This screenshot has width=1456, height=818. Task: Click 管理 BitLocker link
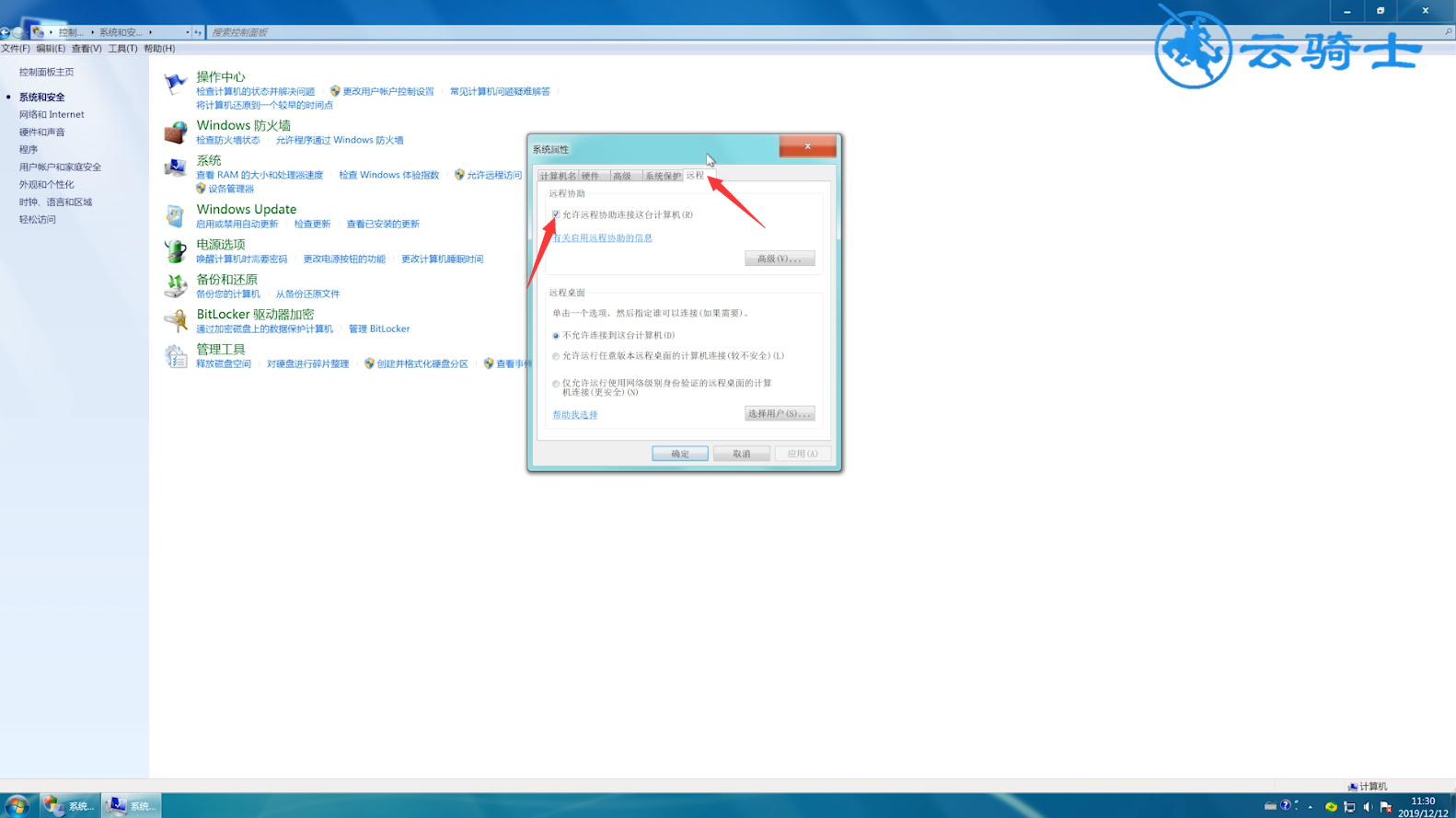click(379, 328)
